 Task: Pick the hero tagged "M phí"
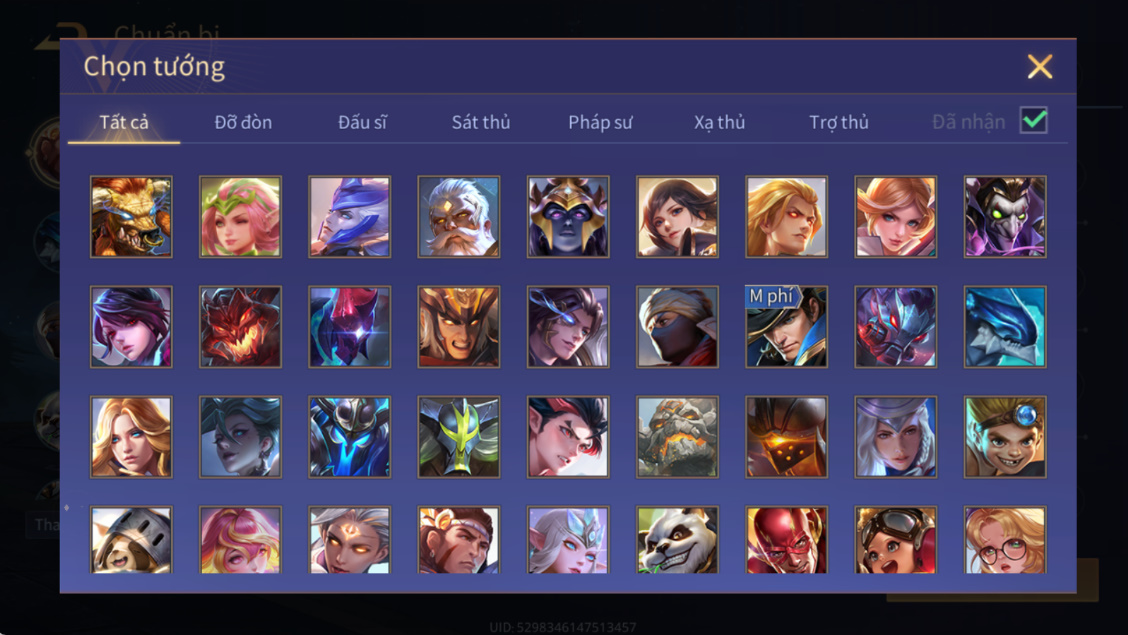[x=786, y=326]
